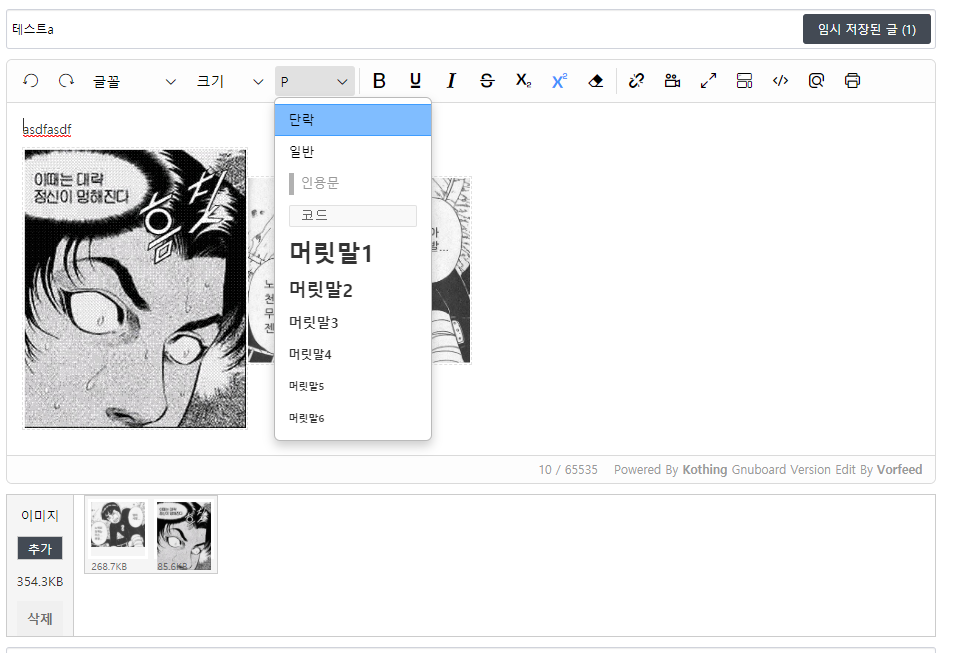953x653 pixels.
Task: Toggle bold formatting
Action: (379, 81)
